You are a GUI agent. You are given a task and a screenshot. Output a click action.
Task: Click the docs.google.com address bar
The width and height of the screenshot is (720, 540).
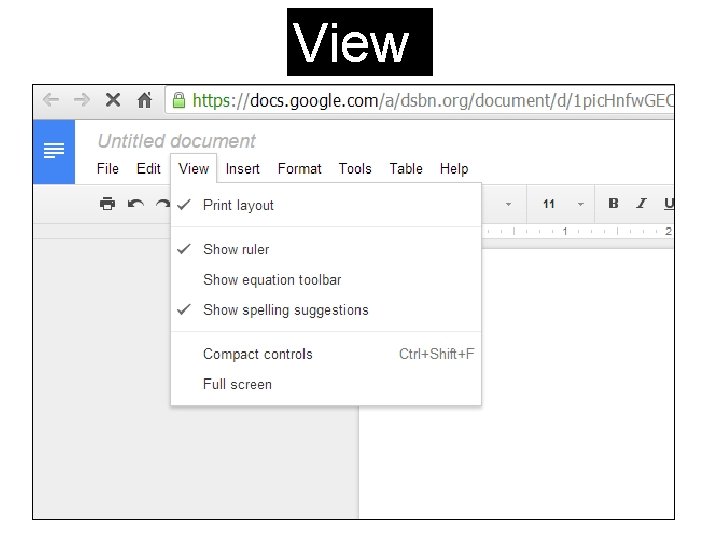(x=420, y=100)
